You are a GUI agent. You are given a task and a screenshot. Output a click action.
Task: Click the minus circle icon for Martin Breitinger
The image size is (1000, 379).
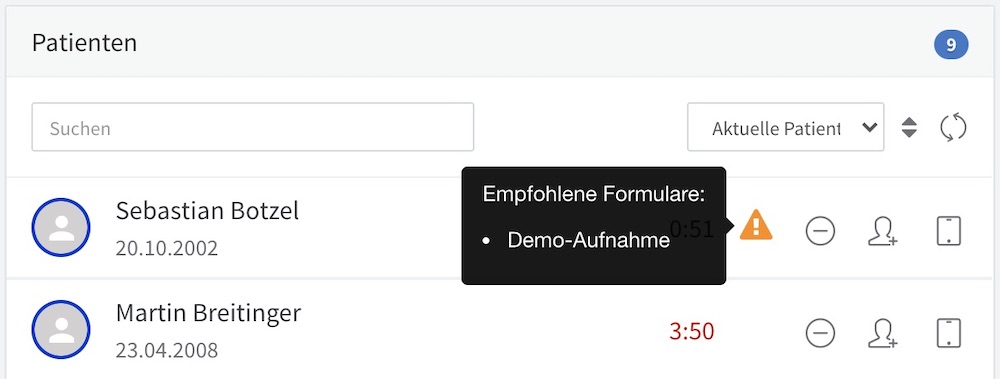(x=820, y=333)
